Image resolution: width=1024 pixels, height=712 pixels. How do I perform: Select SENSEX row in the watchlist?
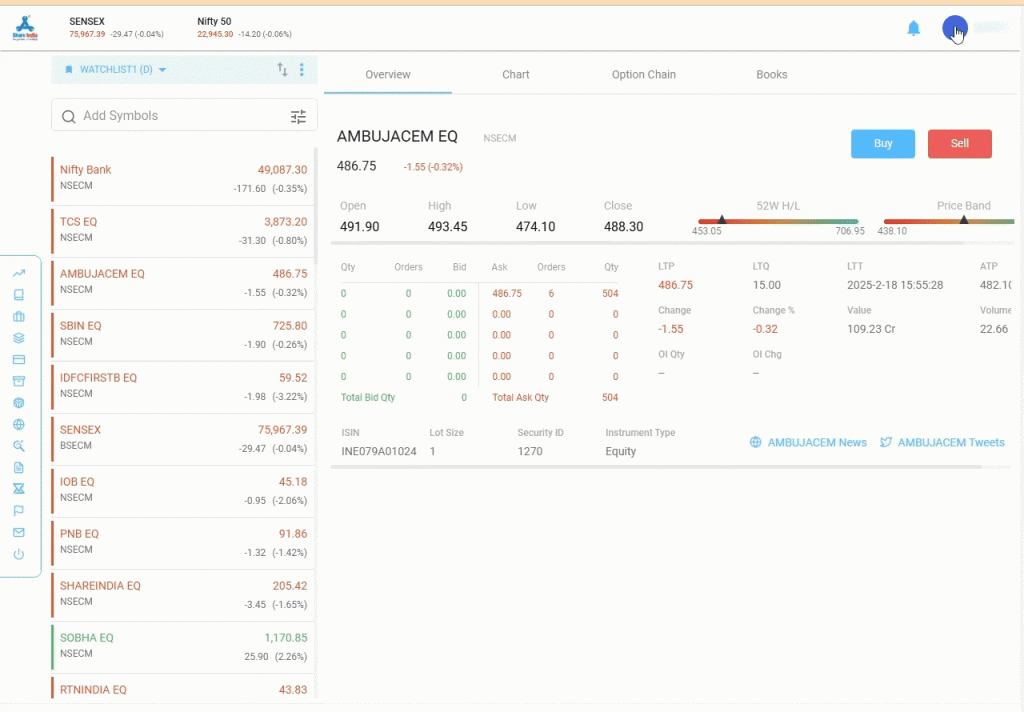click(183, 438)
